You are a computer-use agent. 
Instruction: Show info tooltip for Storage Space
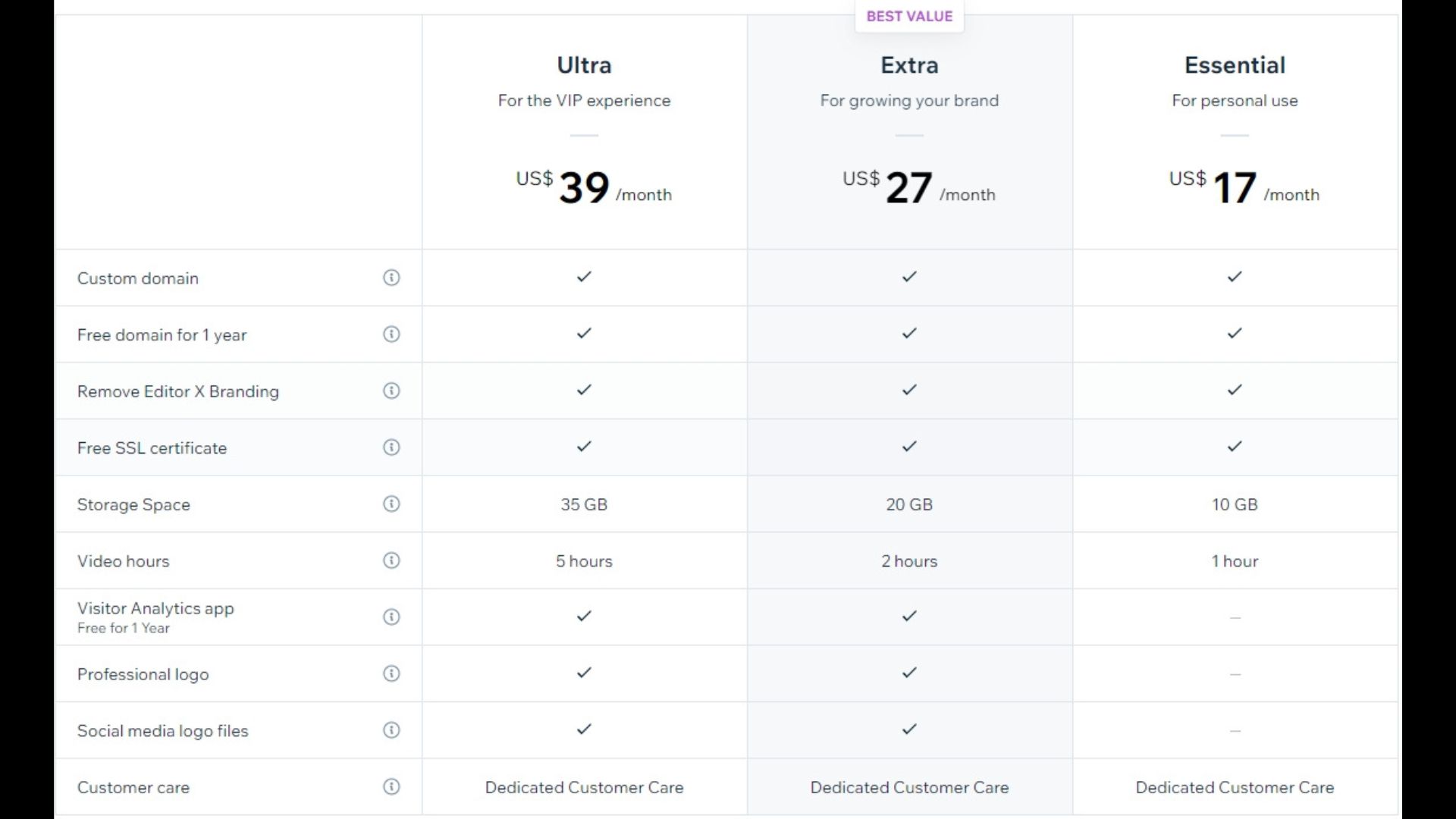coord(391,504)
